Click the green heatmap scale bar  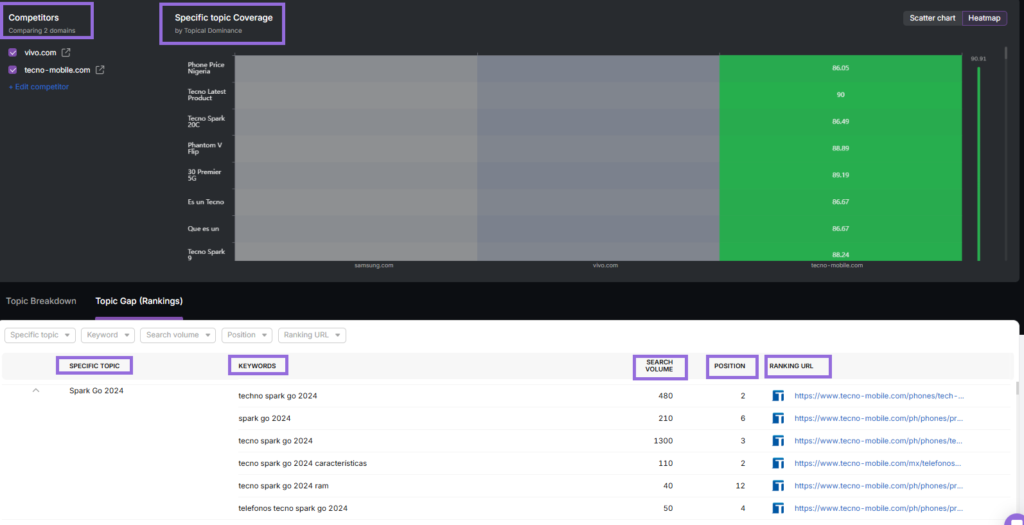978,163
